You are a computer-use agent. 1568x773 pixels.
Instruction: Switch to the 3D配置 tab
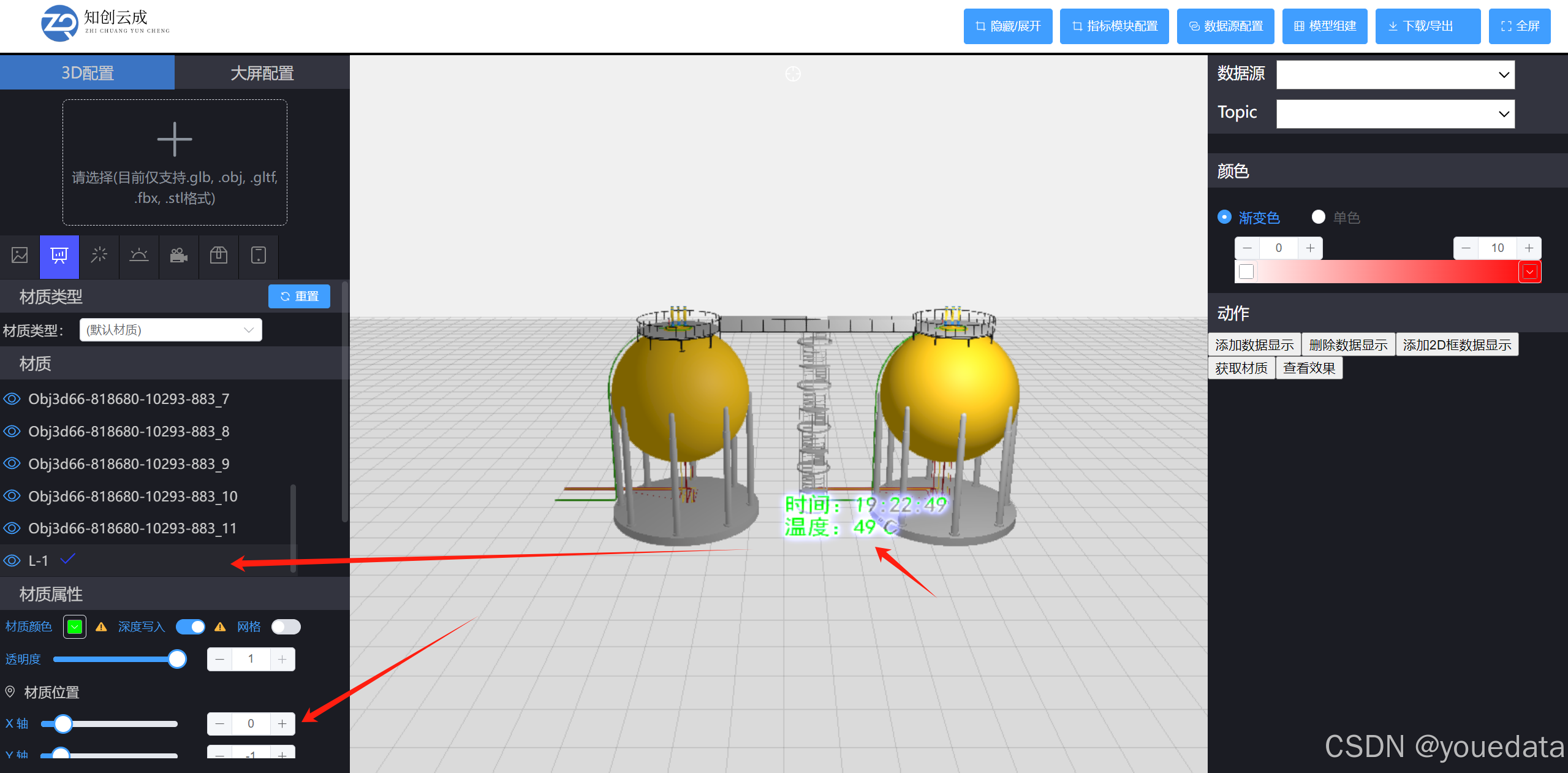87,72
